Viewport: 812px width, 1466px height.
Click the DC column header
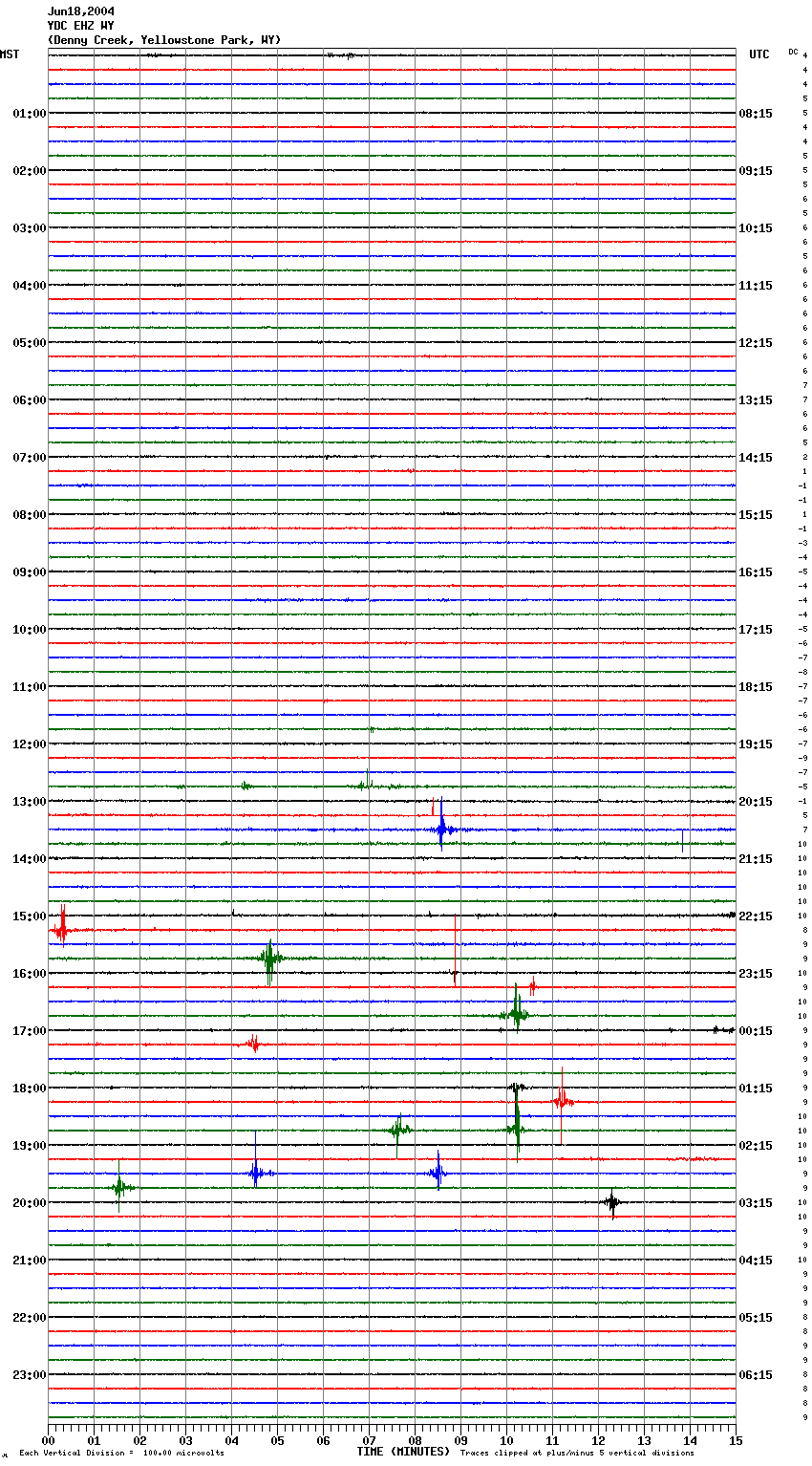click(793, 52)
